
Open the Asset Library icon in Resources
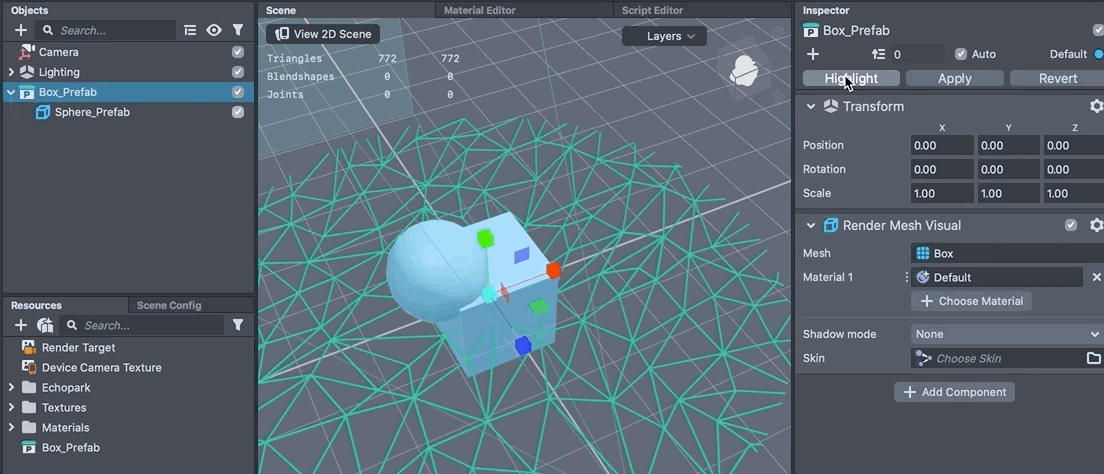[45, 325]
